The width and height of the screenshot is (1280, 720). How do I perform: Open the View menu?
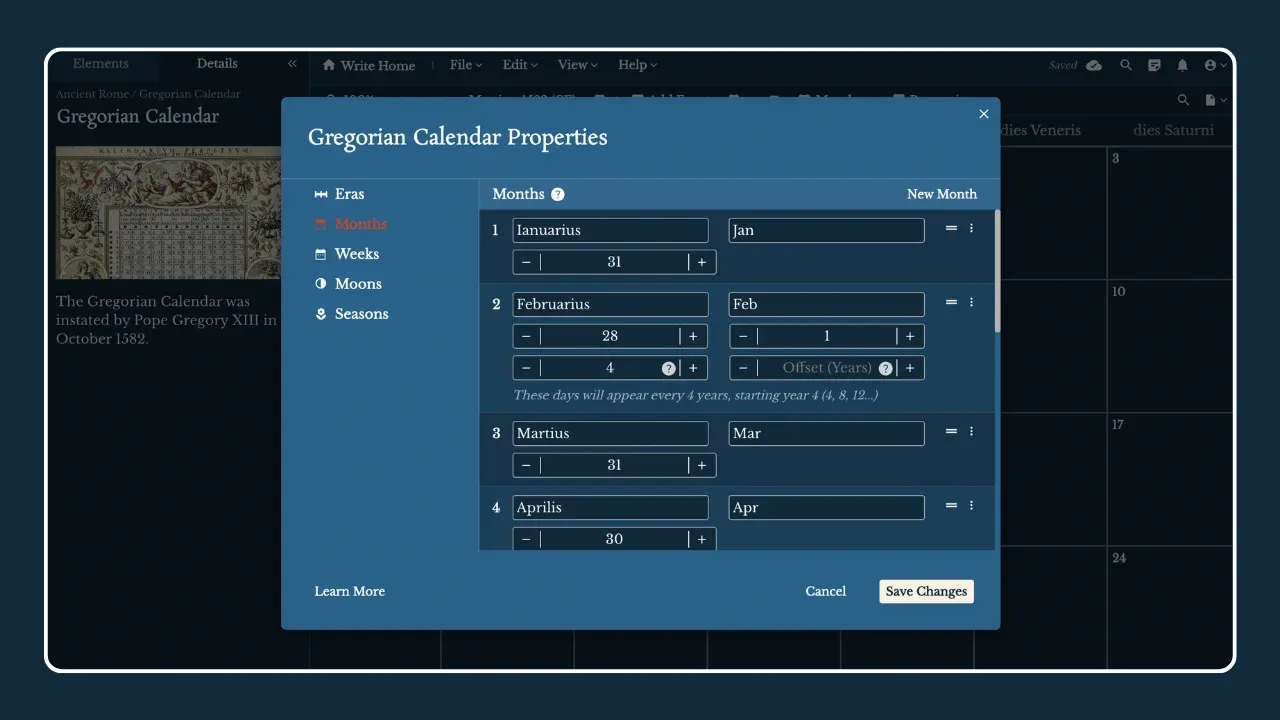tap(578, 65)
